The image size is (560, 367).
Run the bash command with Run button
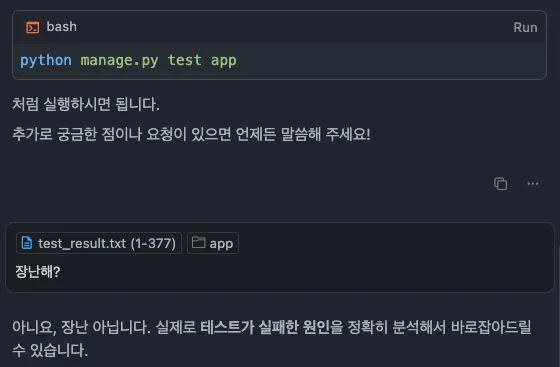[525, 27]
